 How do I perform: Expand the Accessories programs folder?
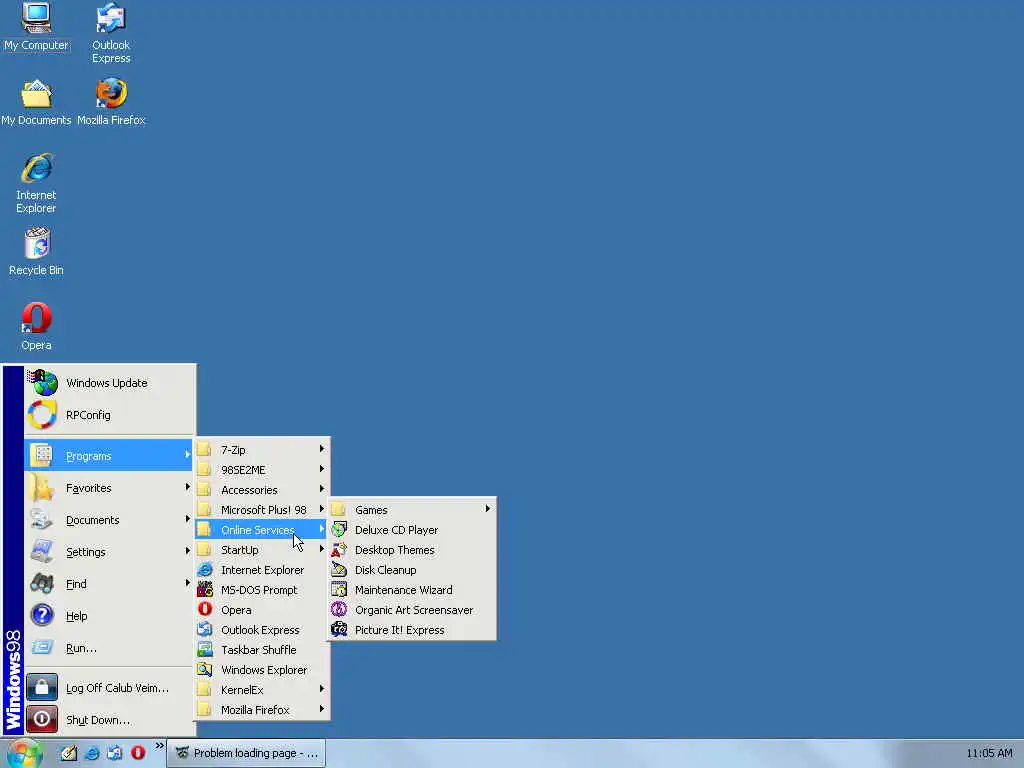pyautogui.click(x=262, y=490)
